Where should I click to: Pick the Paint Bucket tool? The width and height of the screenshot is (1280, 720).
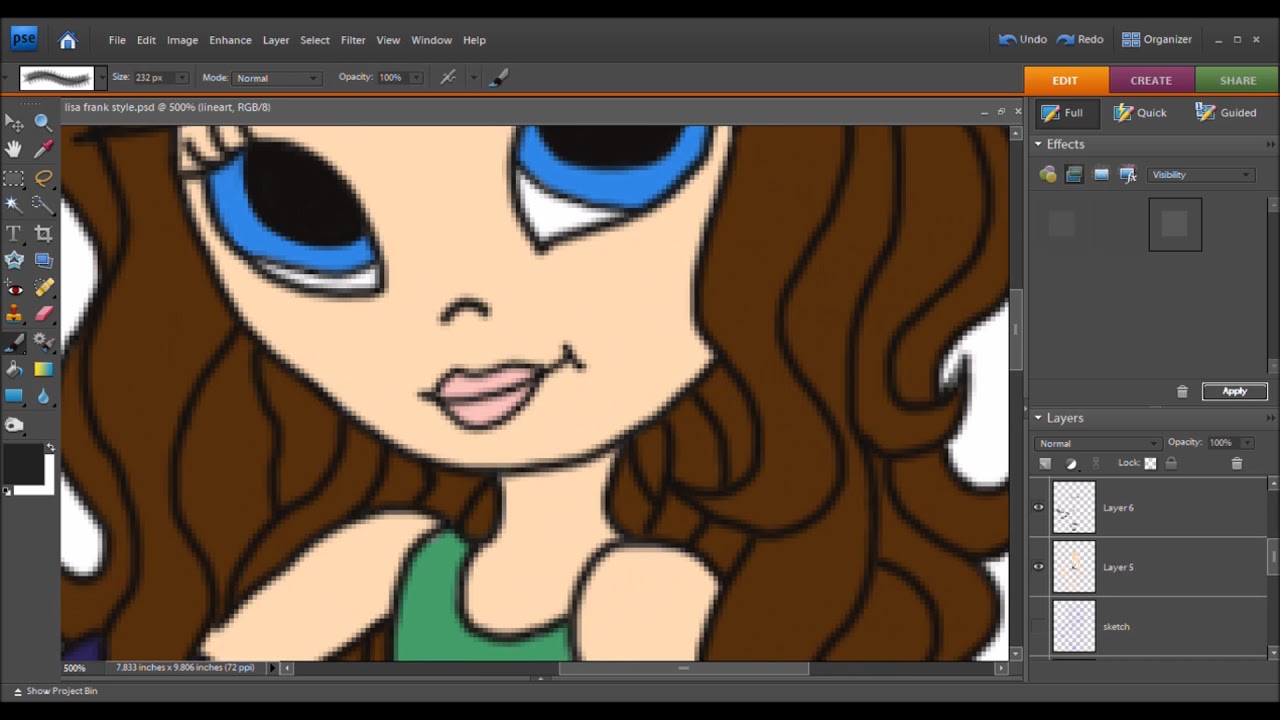click(x=14, y=369)
